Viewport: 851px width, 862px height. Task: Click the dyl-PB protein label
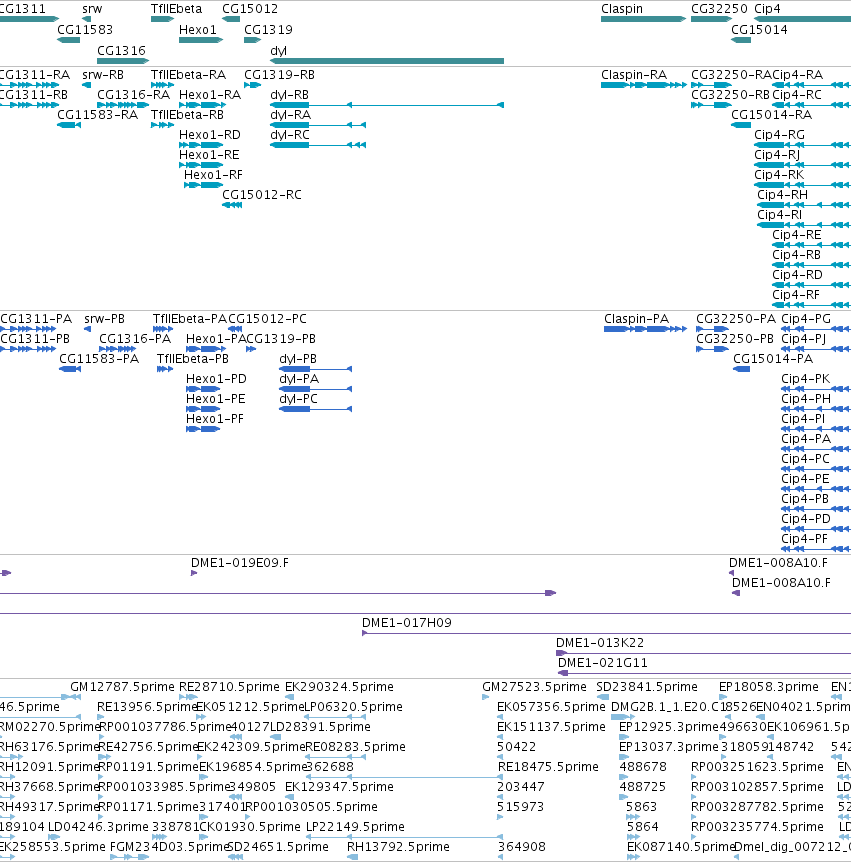[298, 359]
